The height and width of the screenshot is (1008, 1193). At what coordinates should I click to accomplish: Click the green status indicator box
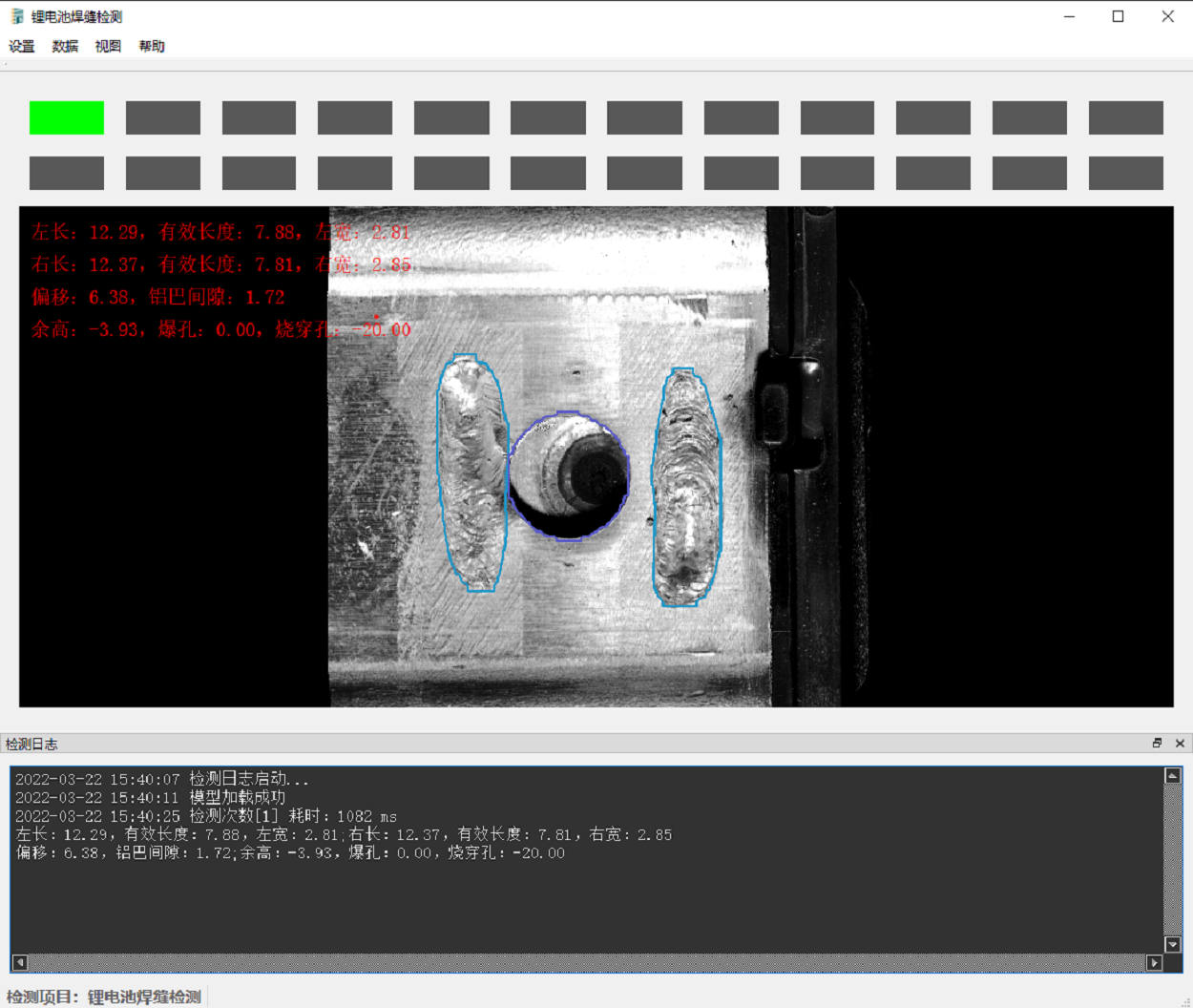click(67, 117)
